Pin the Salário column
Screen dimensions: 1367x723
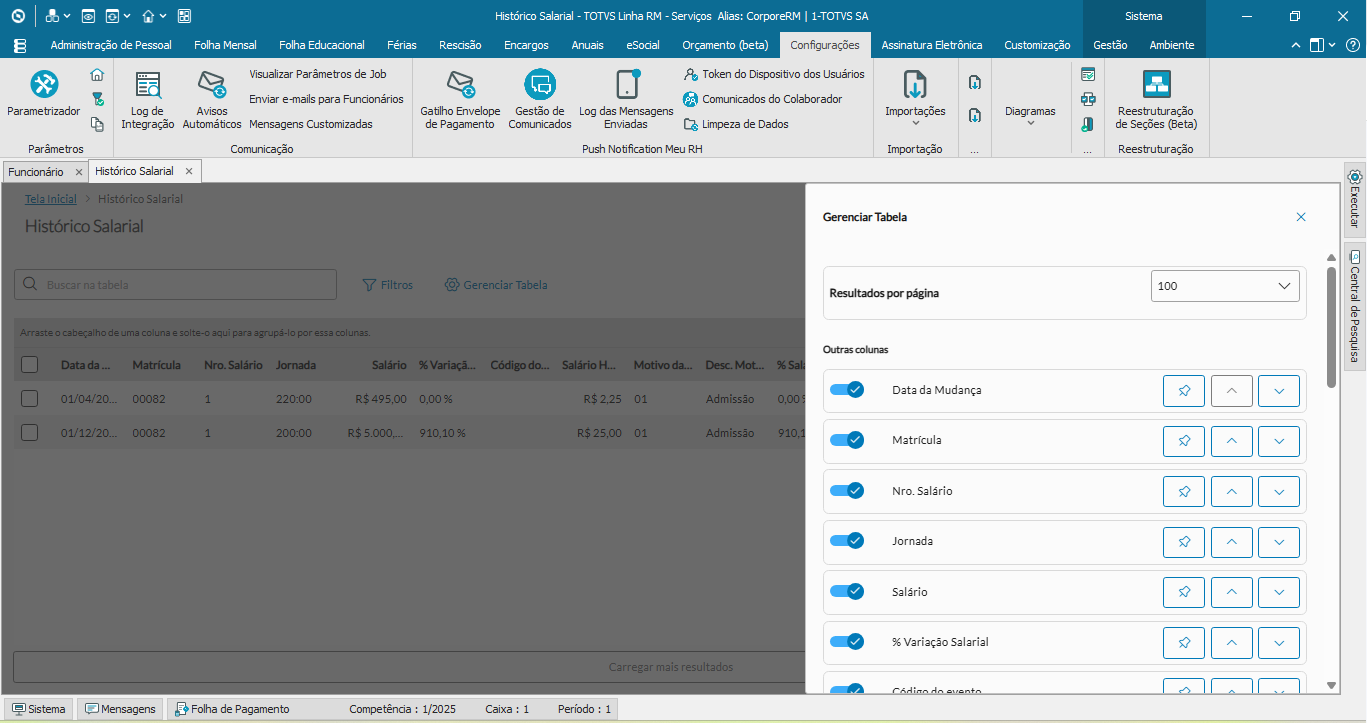coord(1184,592)
